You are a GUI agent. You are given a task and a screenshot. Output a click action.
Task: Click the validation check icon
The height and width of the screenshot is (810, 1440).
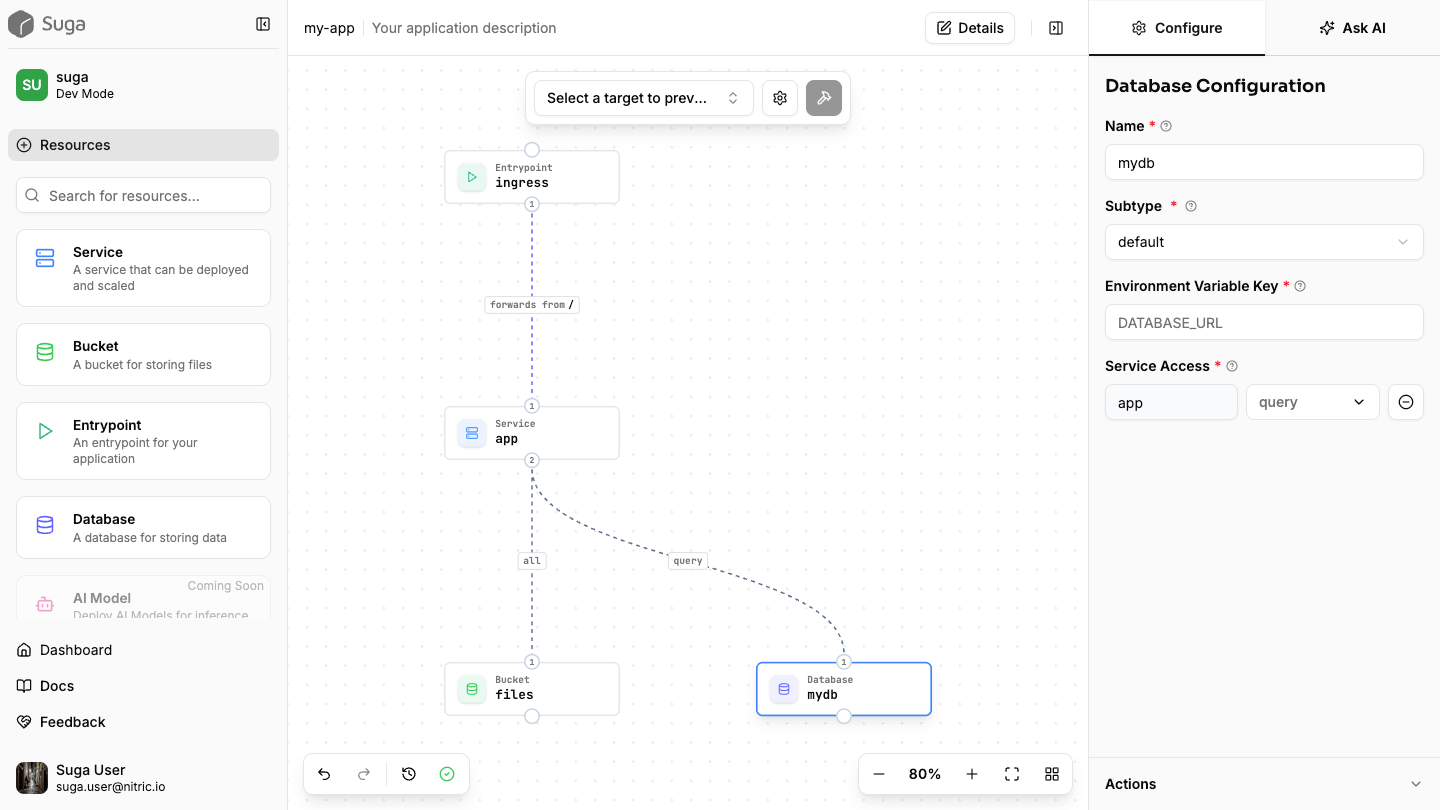click(447, 774)
